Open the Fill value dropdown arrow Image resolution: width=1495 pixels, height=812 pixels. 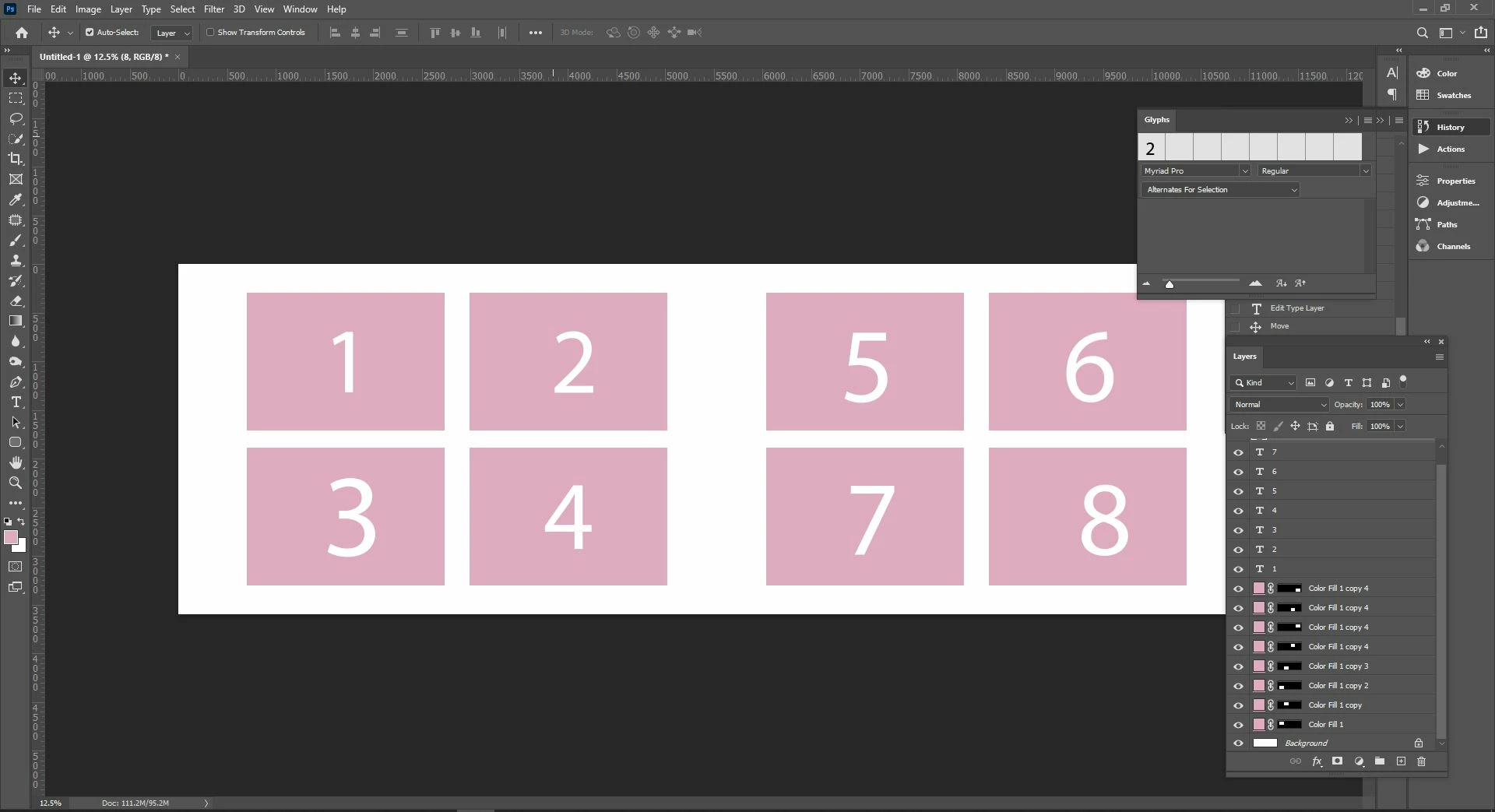1400,426
